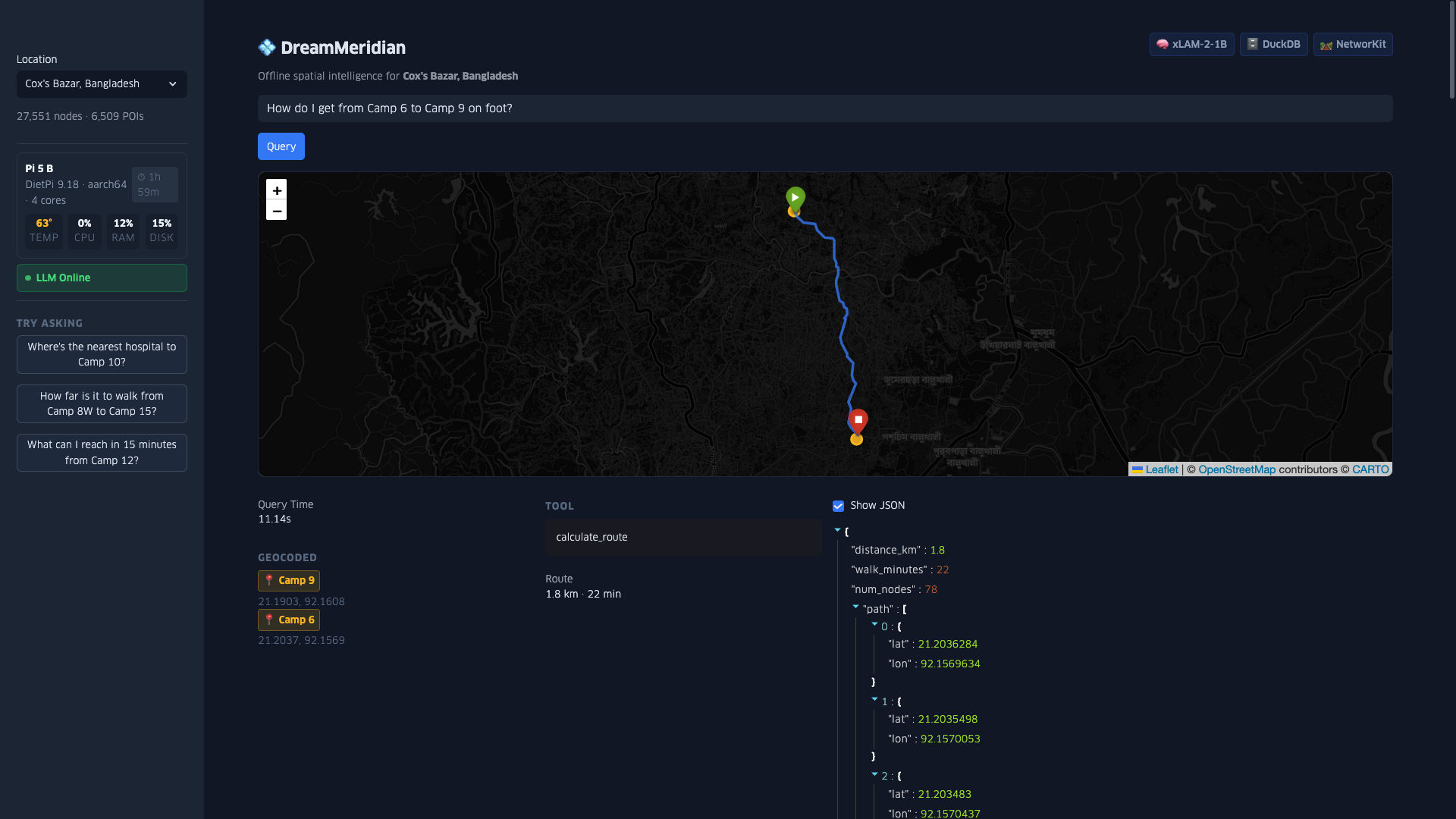Choose the Camp 8W to Camp 15 suggestion

point(102,403)
